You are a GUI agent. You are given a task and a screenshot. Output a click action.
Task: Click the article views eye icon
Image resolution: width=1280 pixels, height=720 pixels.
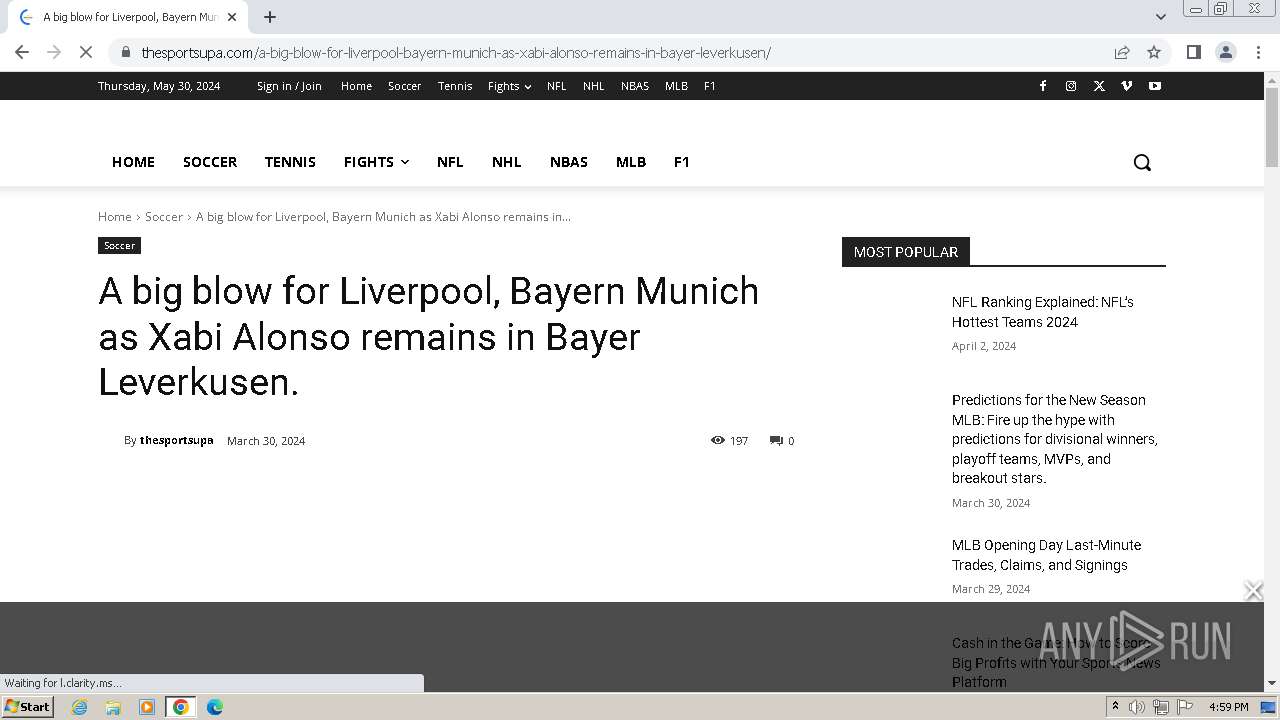(717, 440)
